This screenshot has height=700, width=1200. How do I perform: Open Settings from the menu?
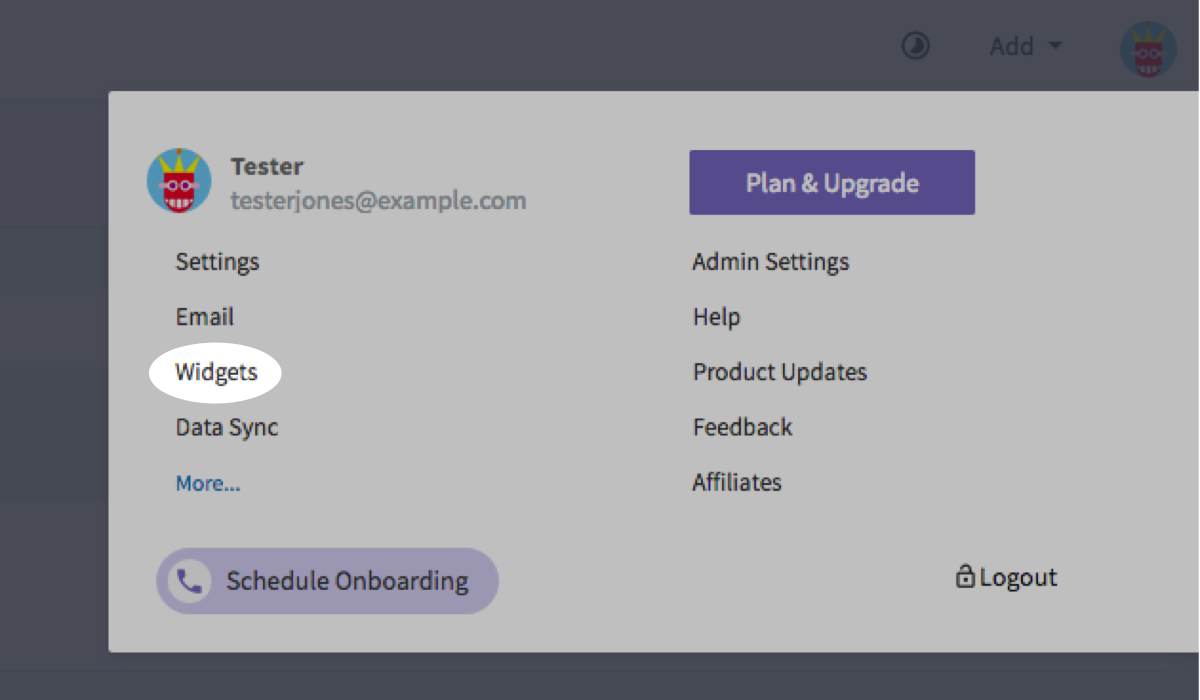[217, 262]
